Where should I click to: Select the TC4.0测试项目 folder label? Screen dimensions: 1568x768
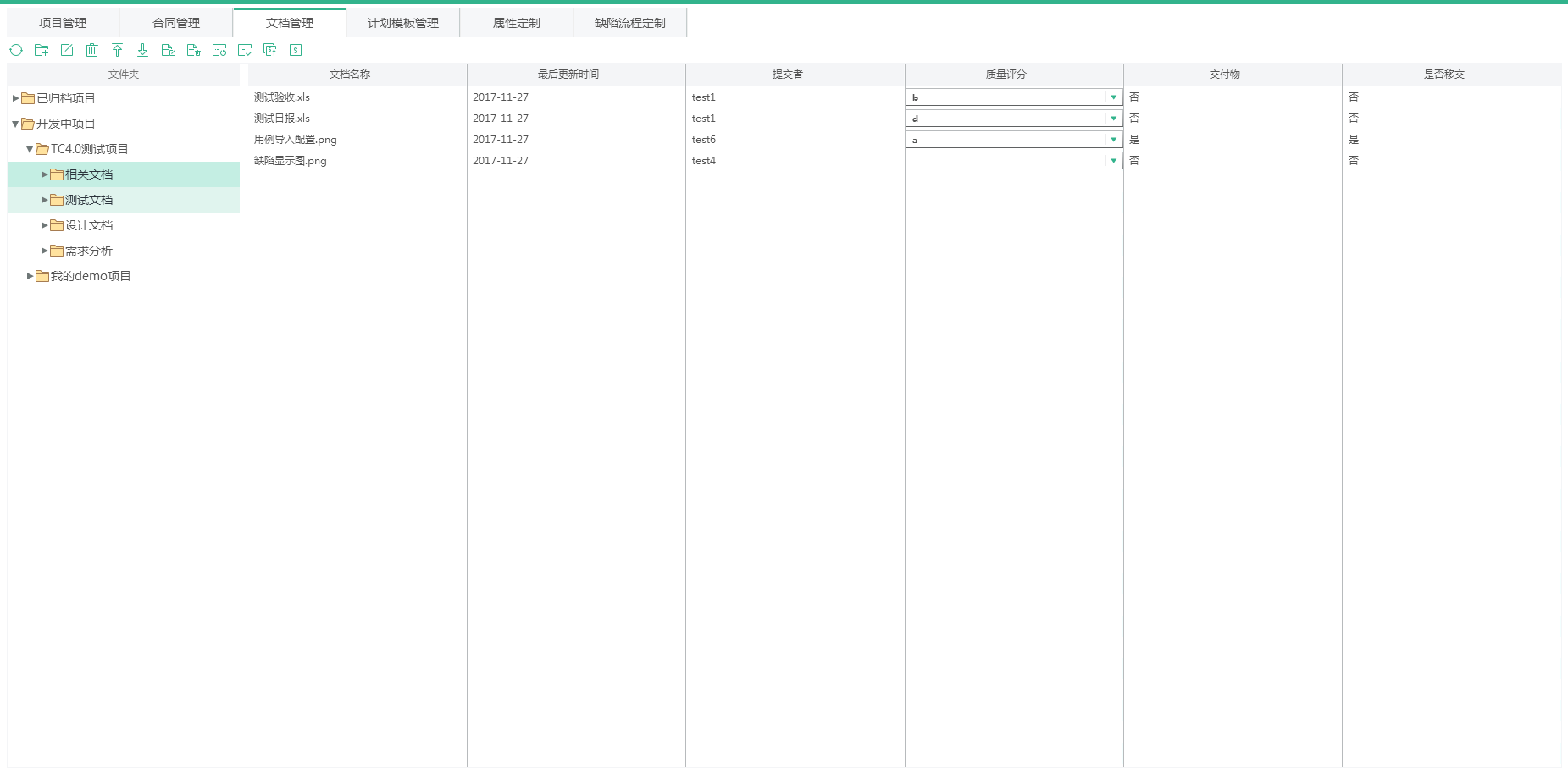(89, 149)
